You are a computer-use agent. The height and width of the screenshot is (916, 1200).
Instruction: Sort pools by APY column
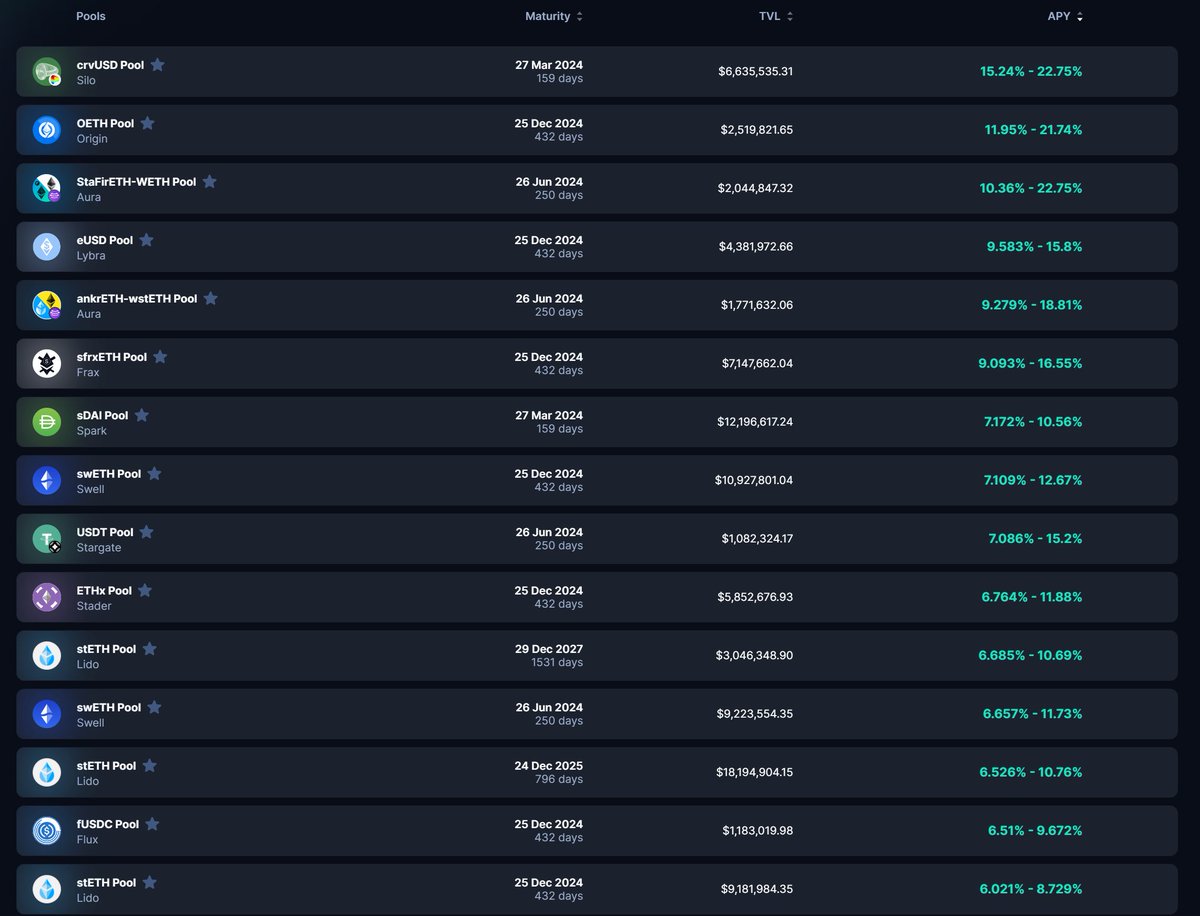coord(1065,16)
